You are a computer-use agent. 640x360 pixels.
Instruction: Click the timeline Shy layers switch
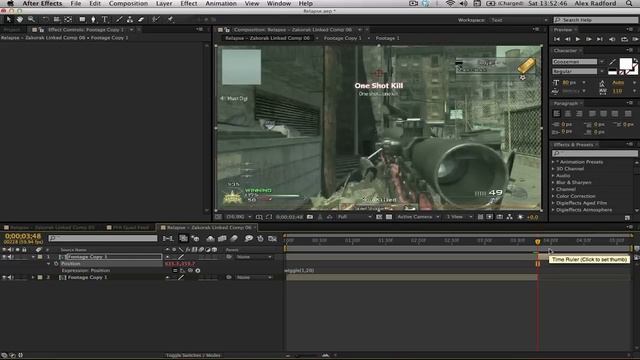pos(210,238)
